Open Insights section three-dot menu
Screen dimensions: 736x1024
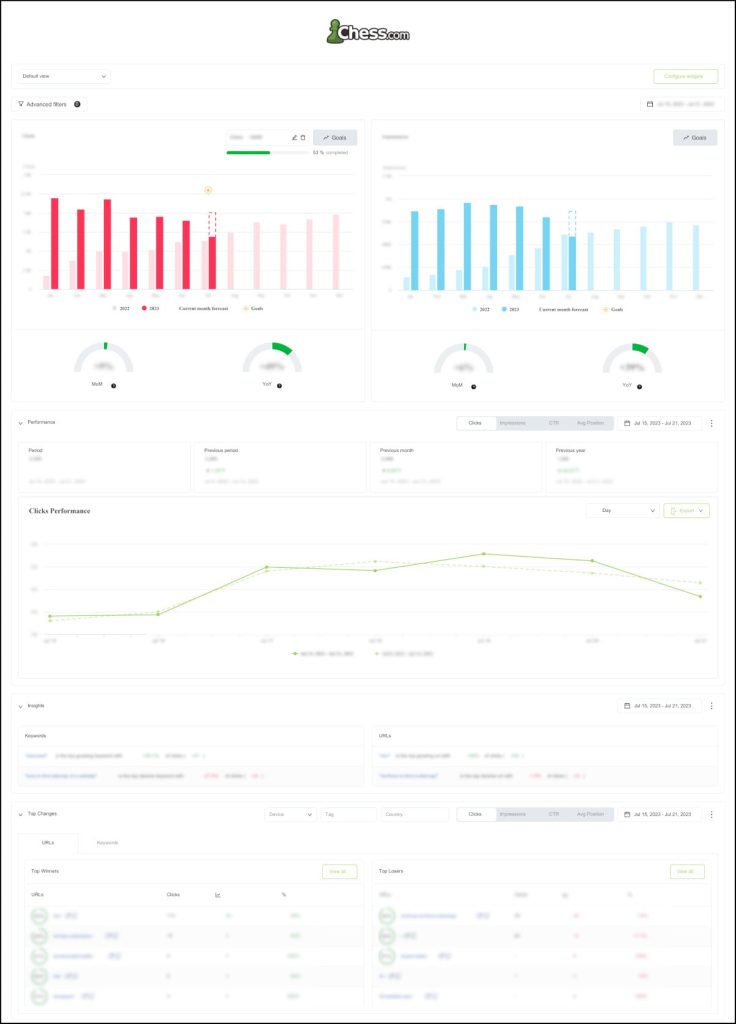click(711, 706)
